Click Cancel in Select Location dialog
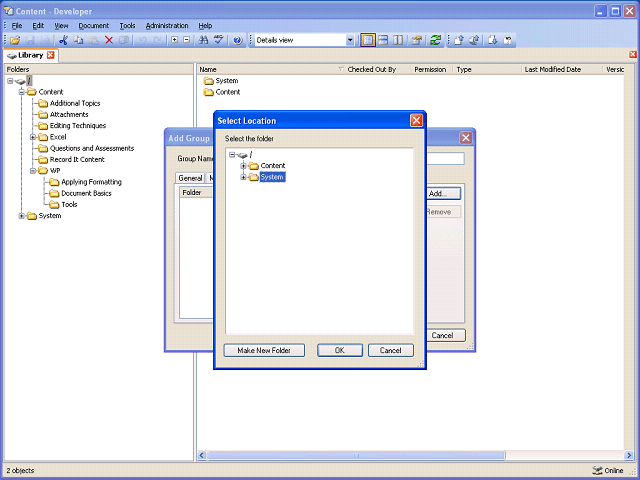Screen dimensions: 640x480 (x=391, y=350)
